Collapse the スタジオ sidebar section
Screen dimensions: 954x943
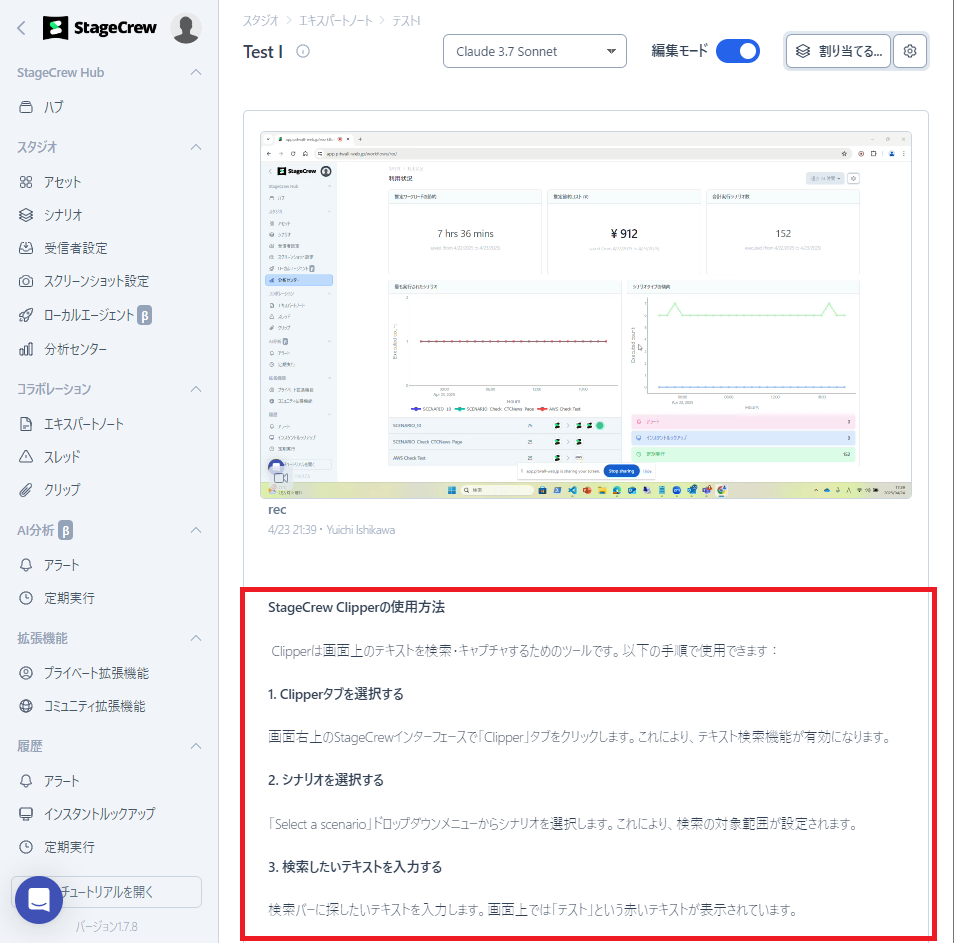(196, 147)
